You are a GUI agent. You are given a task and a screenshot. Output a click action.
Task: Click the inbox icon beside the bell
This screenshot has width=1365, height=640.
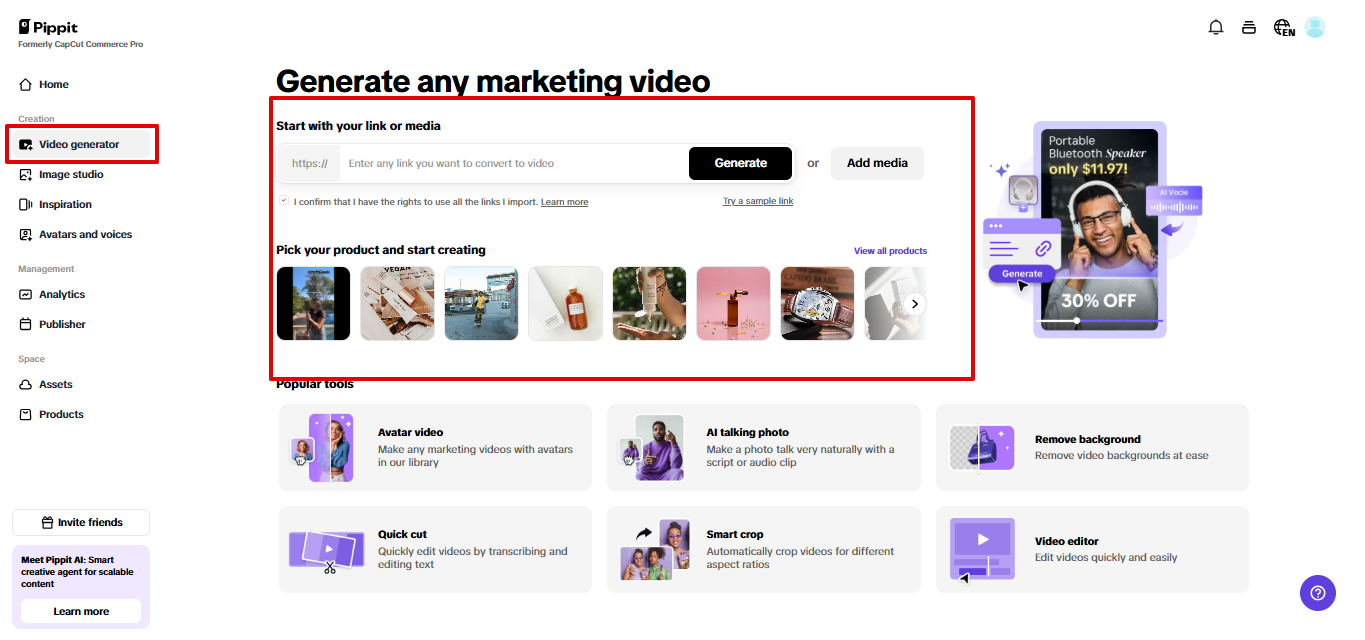pyautogui.click(x=1249, y=27)
